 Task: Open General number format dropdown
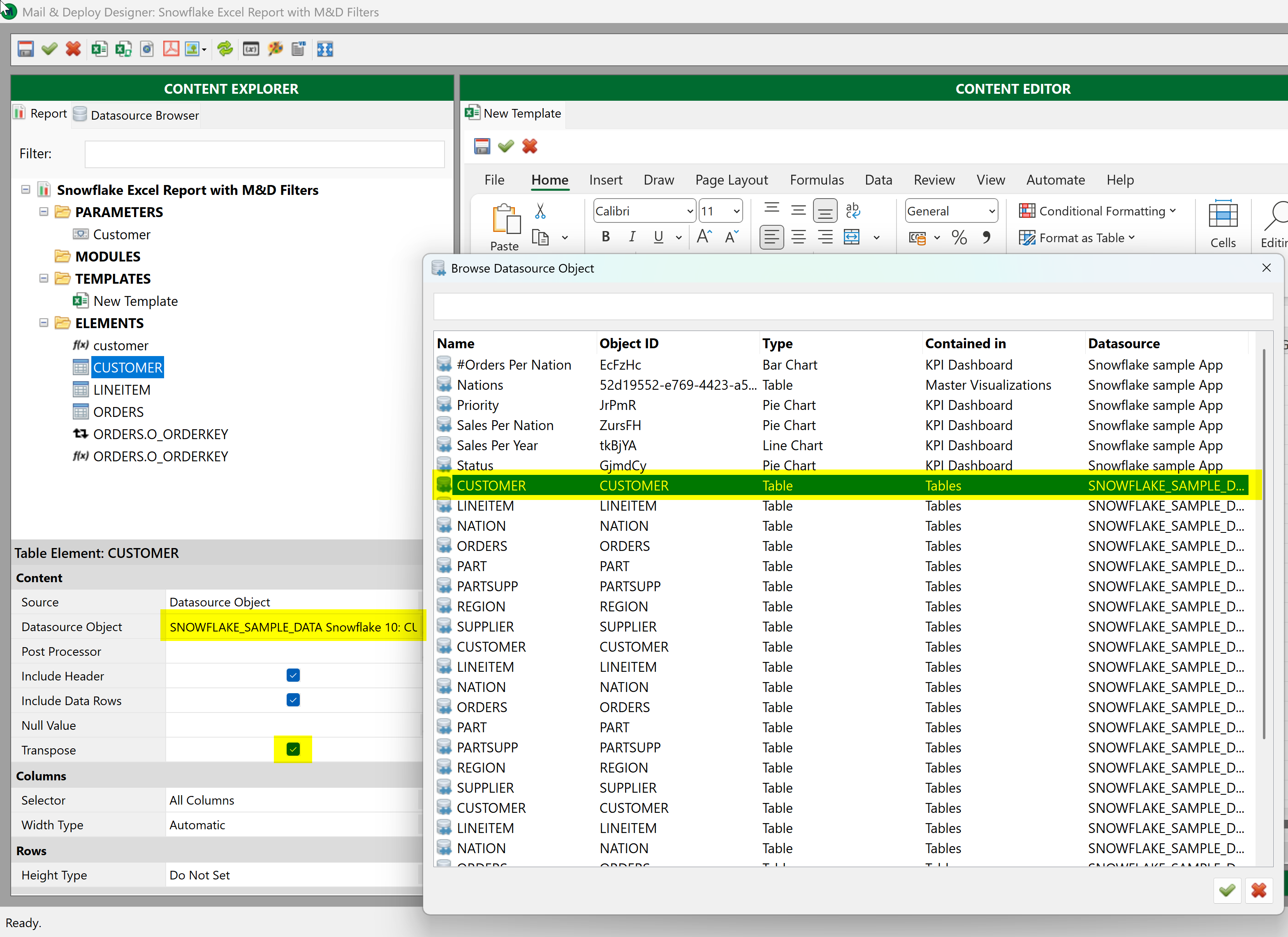(991, 211)
